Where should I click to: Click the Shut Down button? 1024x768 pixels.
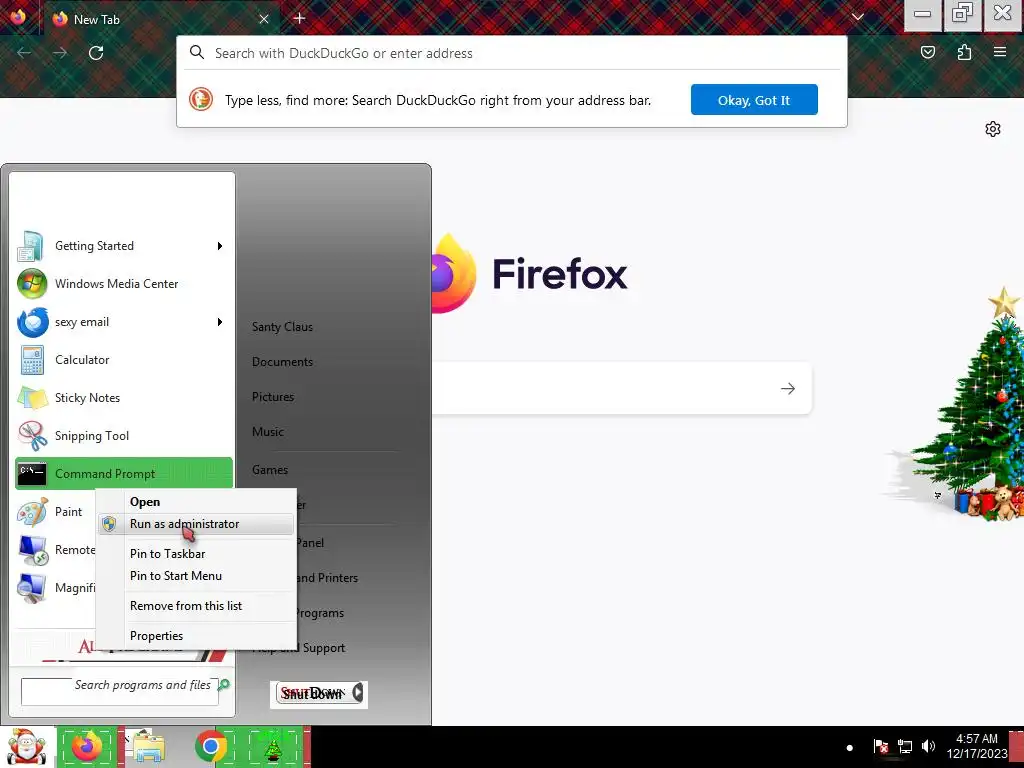313,693
